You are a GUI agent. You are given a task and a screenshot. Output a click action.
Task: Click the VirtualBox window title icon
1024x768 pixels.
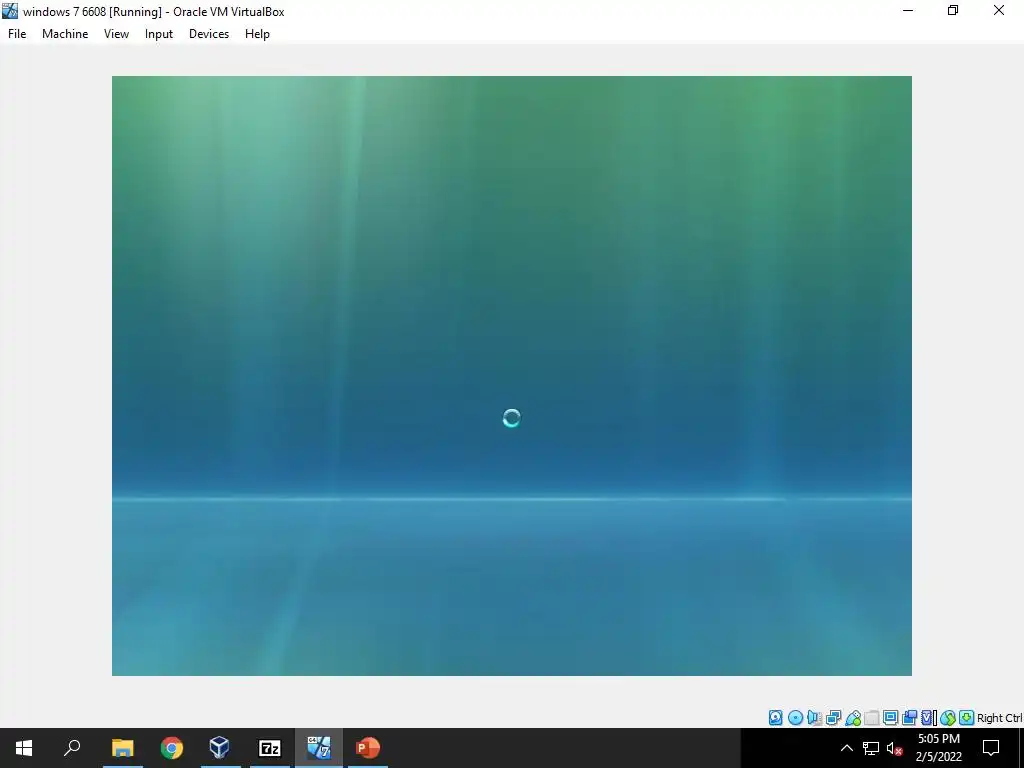point(10,11)
